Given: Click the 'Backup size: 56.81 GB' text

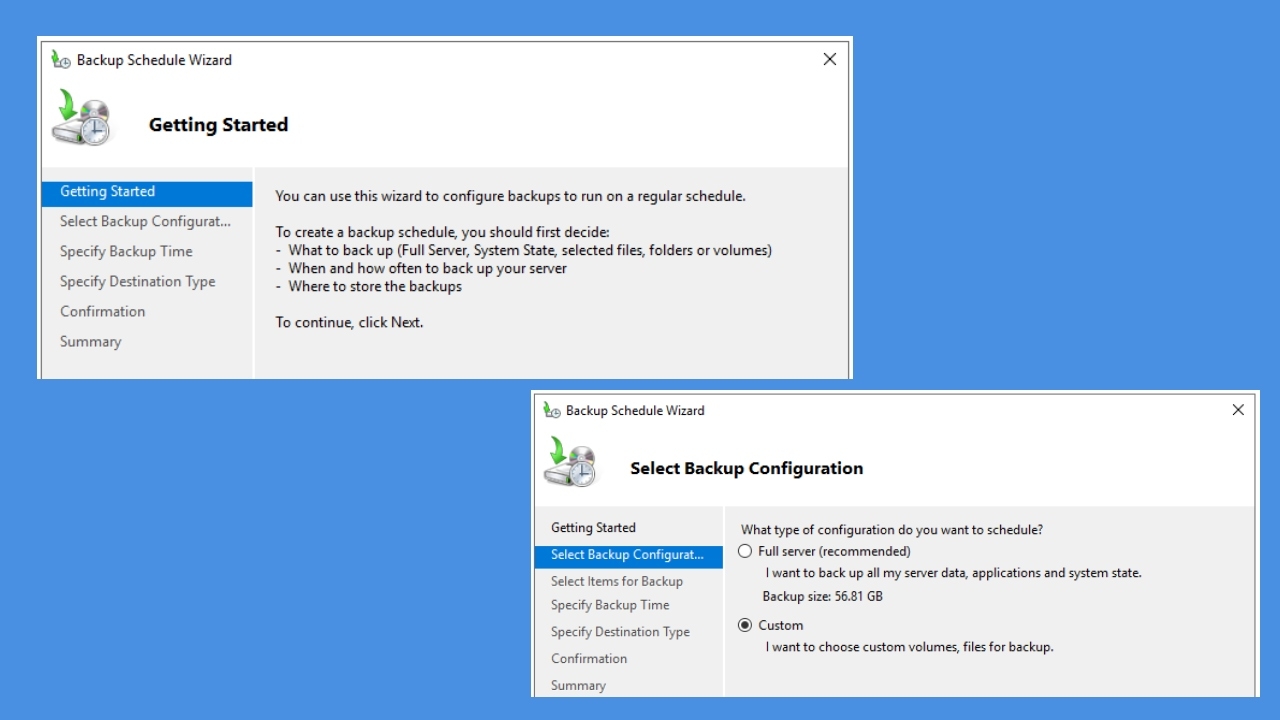Looking at the screenshot, I should [x=822, y=597].
